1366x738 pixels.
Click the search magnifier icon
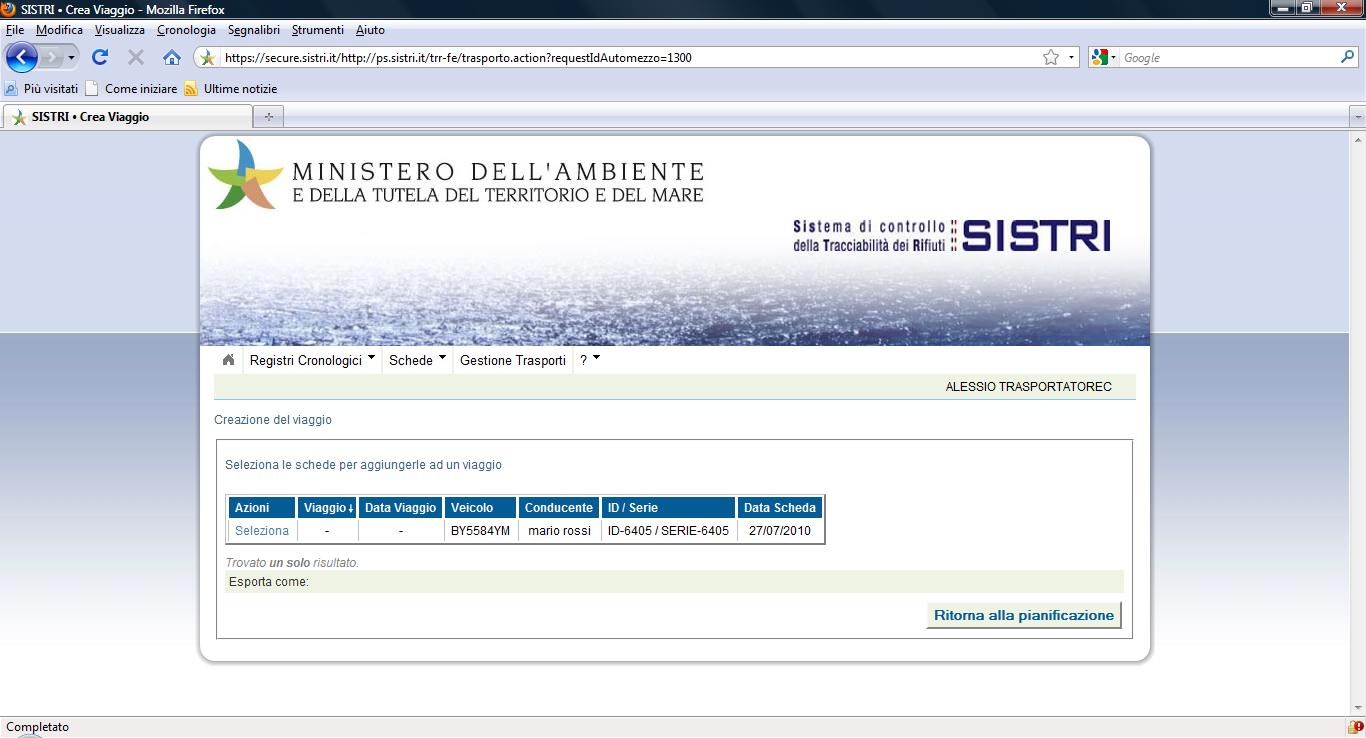tap(1347, 58)
